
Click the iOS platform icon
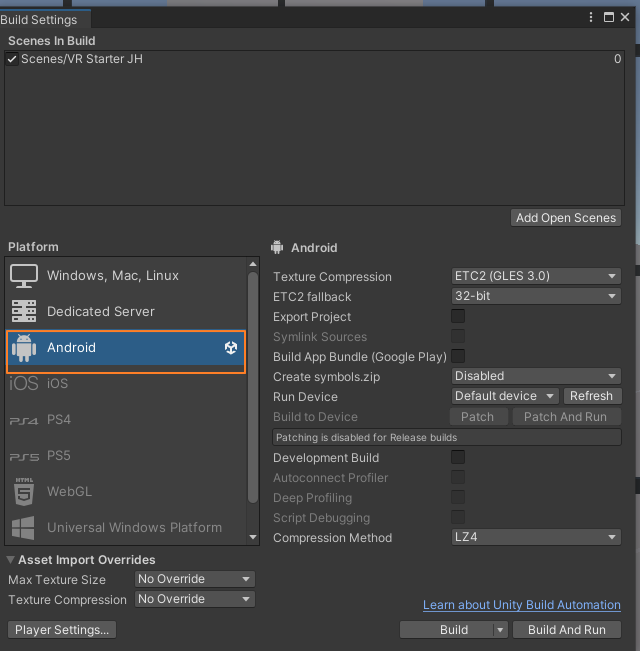point(24,383)
